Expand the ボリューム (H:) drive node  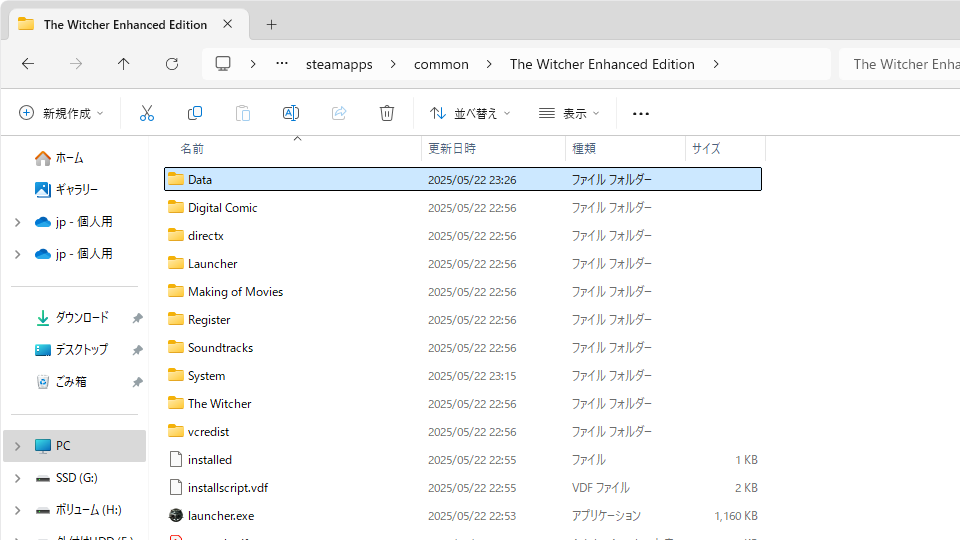point(18,510)
